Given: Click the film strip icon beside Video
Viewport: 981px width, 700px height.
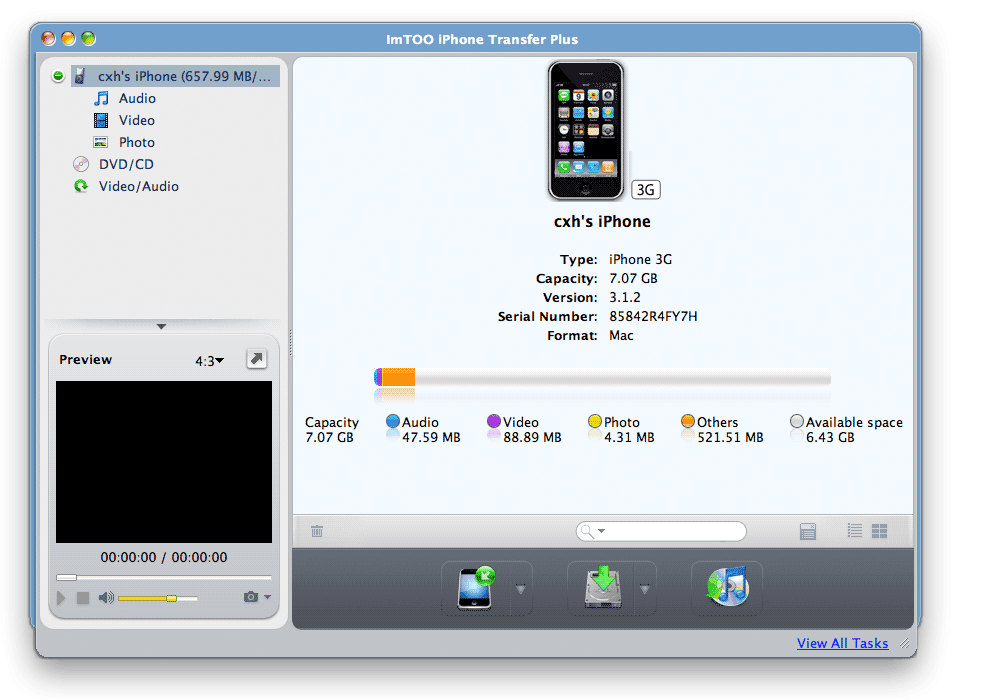Looking at the screenshot, I should pos(101,120).
